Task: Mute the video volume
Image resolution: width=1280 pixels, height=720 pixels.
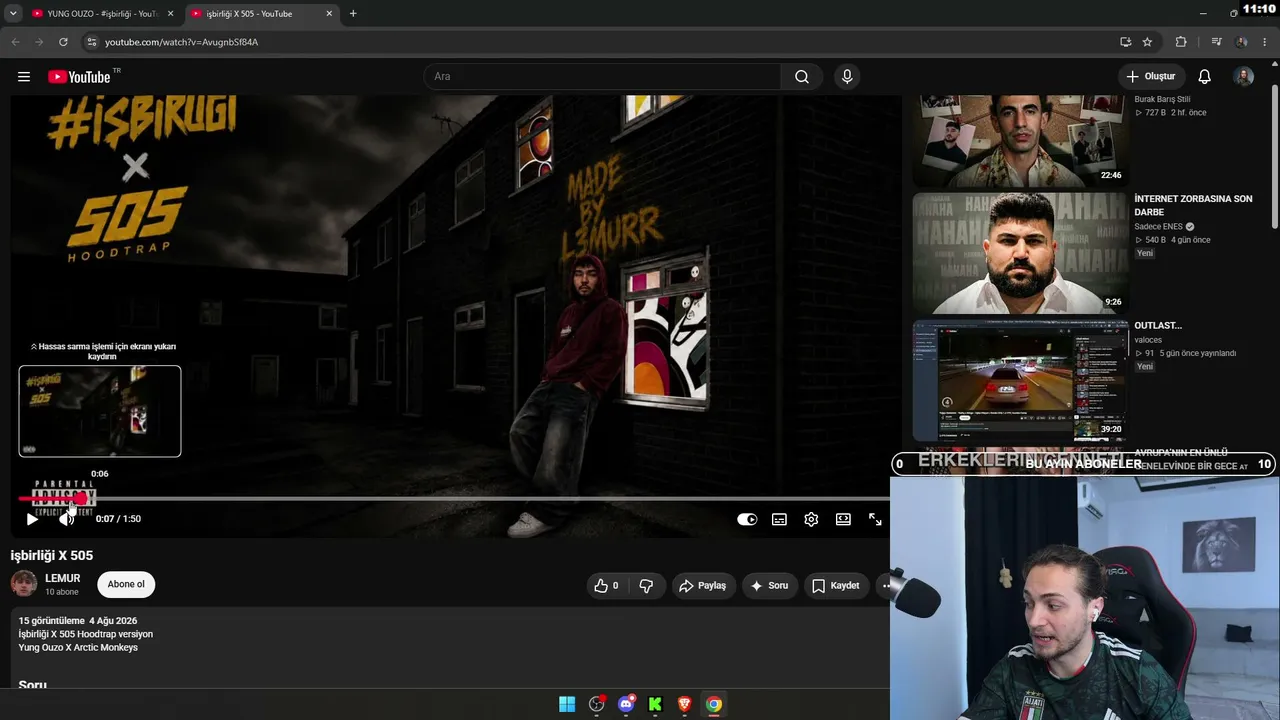Action: [66, 519]
